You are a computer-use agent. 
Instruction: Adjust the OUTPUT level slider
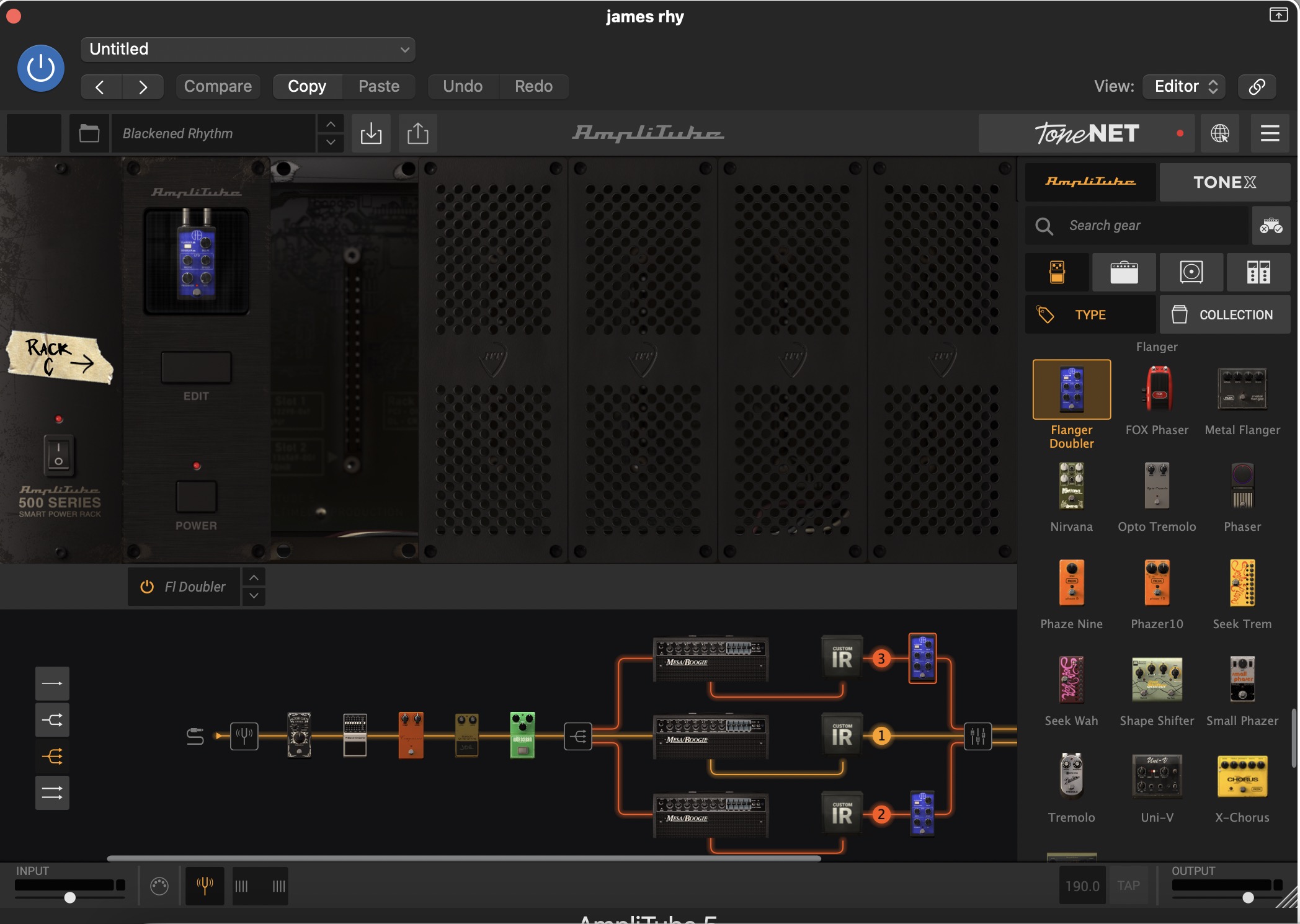click(x=1248, y=897)
